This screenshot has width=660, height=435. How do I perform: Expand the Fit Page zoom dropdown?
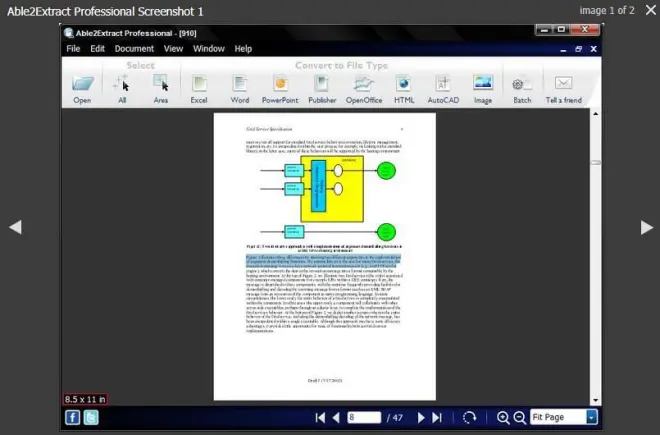(x=591, y=417)
